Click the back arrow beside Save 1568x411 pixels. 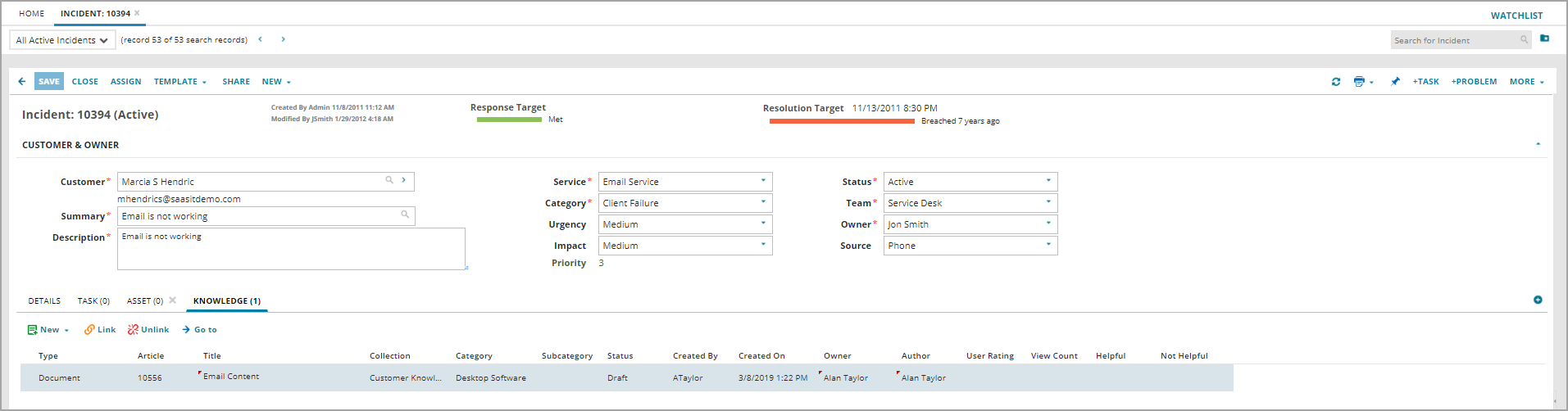[x=22, y=82]
